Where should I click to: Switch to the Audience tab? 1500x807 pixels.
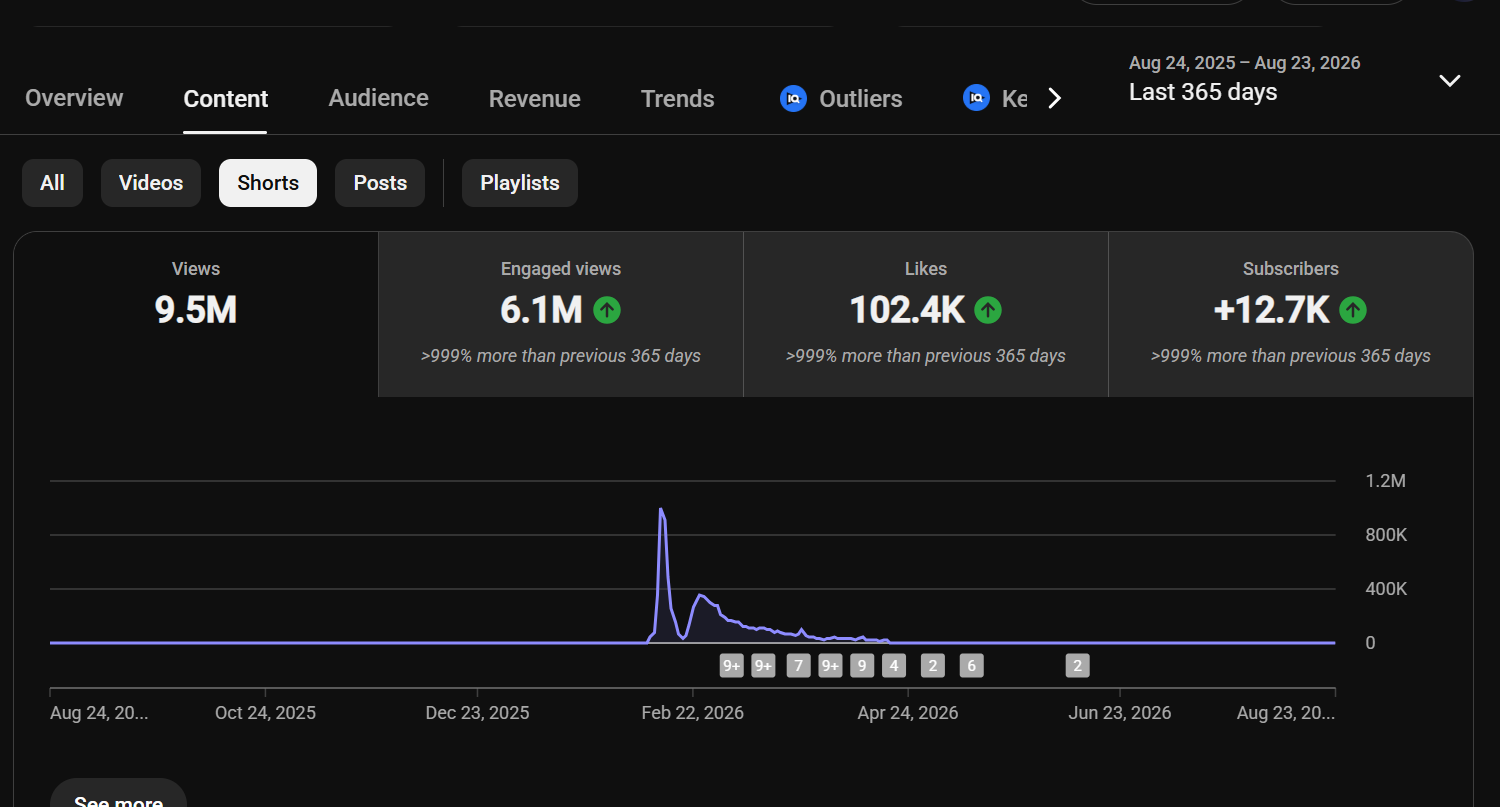point(378,98)
